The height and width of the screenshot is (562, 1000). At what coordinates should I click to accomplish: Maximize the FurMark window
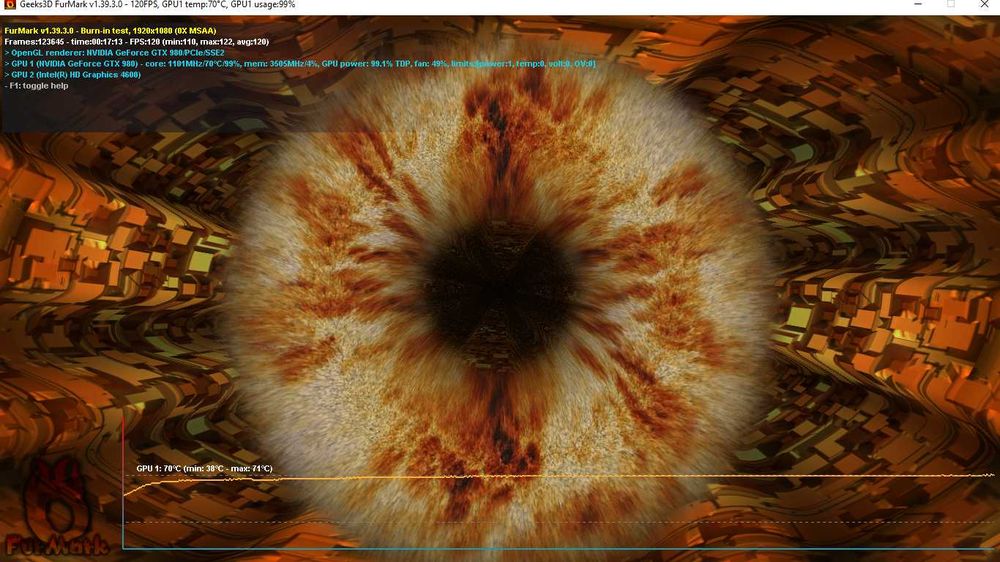point(951,4)
